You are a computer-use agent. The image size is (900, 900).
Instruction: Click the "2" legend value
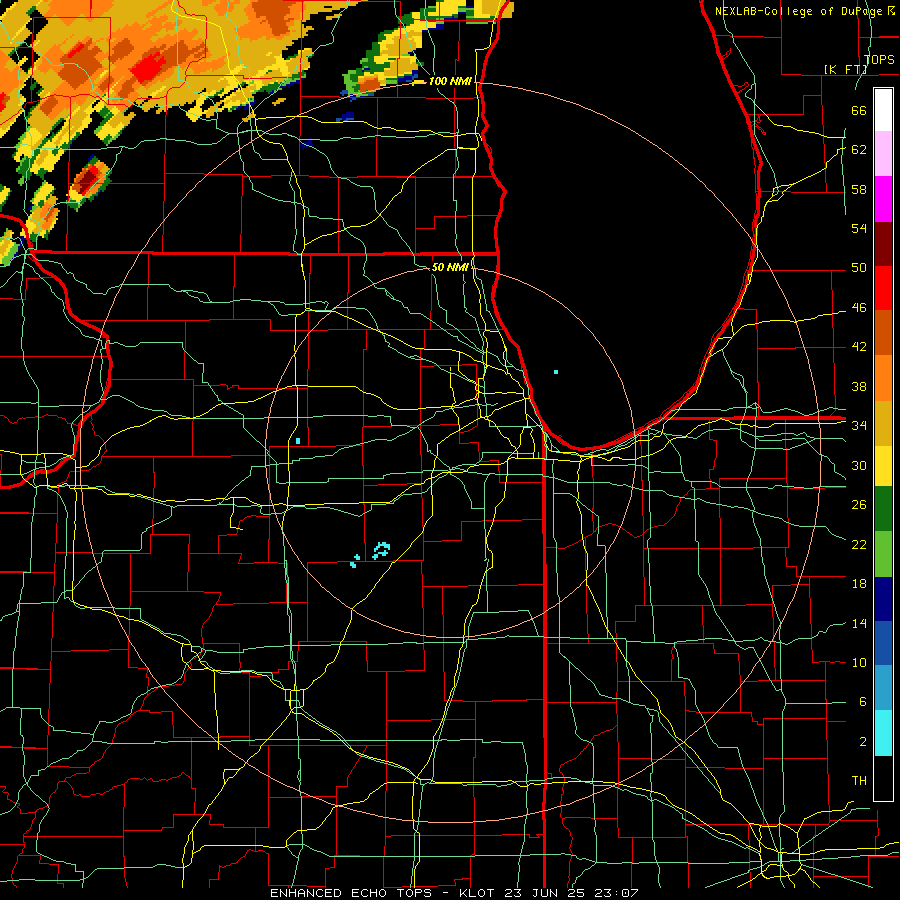(x=862, y=742)
